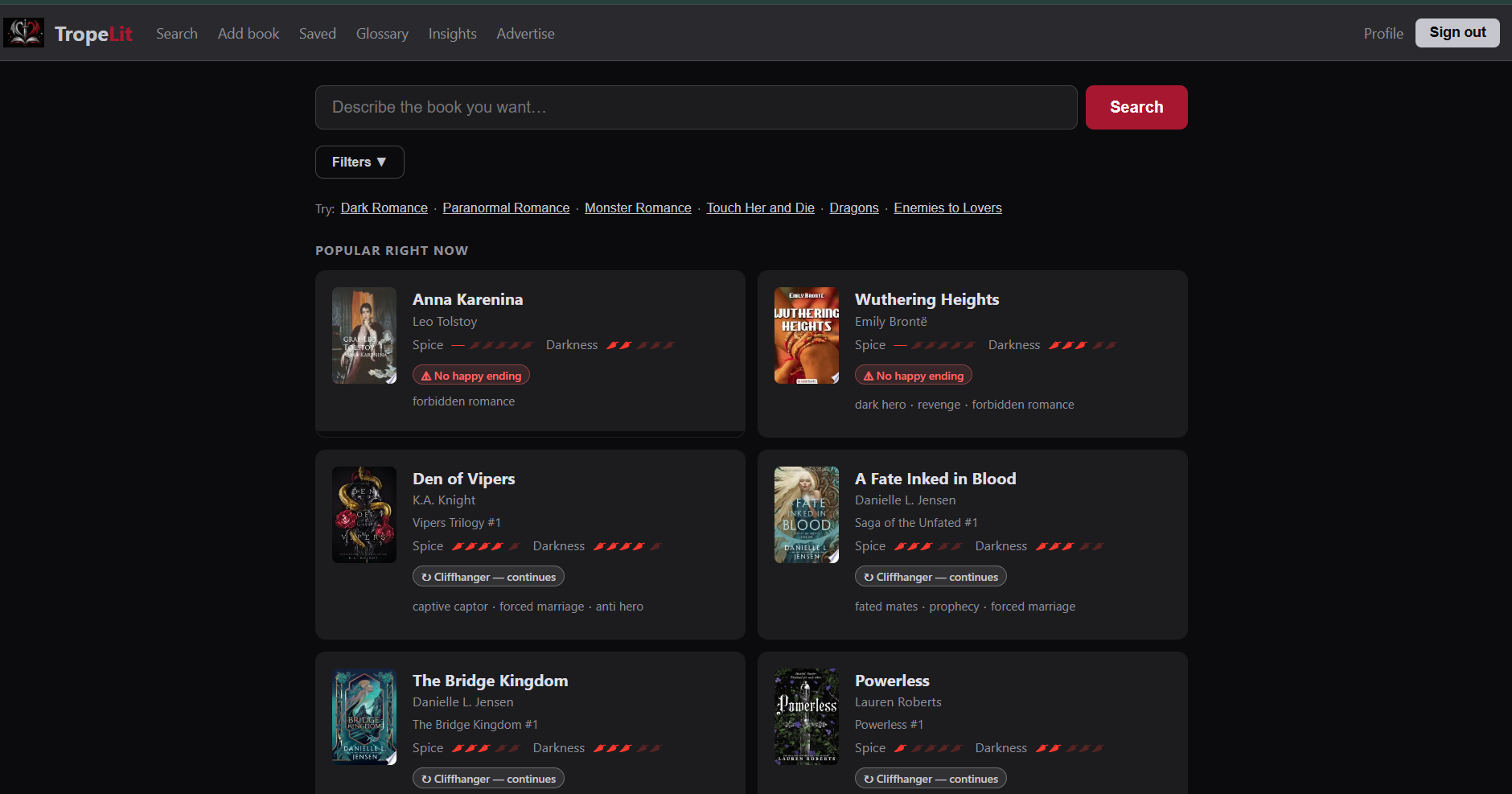Click series 'Powerless #1'

[x=889, y=724]
